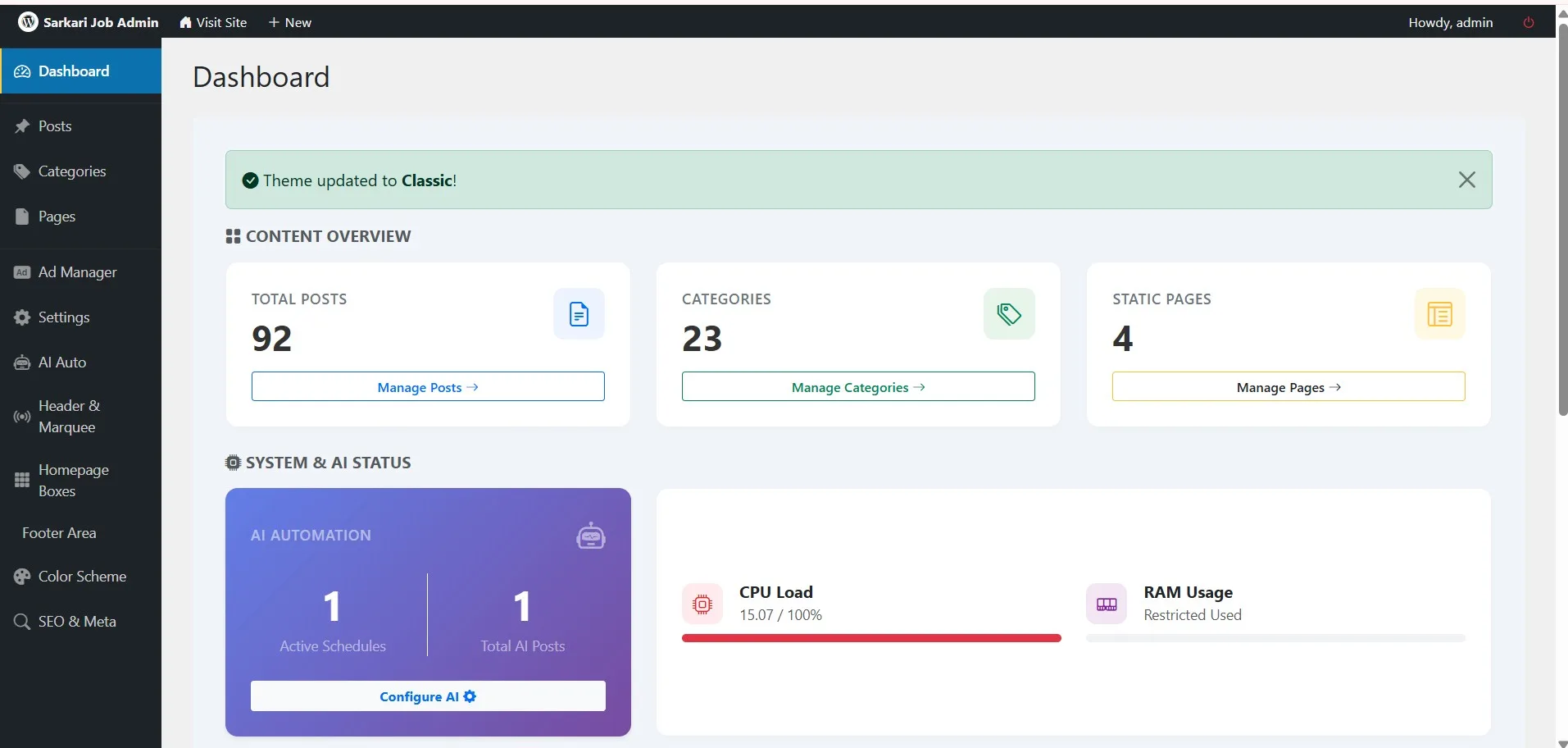
Task: Click the red power logout icon
Action: coord(1528,23)
